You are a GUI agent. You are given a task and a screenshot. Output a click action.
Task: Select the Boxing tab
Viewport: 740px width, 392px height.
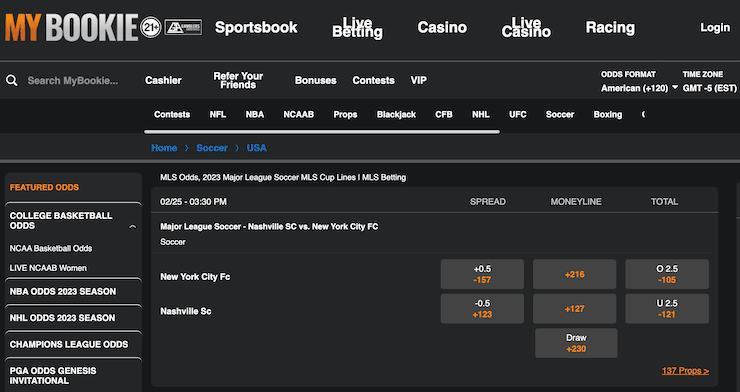coord(608,115)
